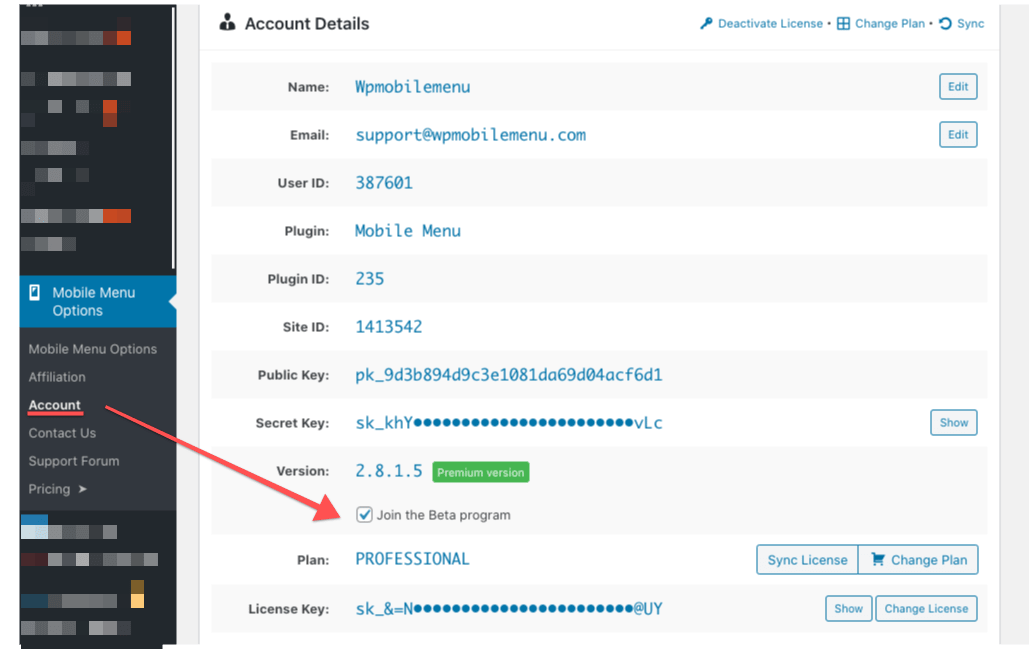
Task: Click the sidebar scrollbar
Action: coord(173,136)
